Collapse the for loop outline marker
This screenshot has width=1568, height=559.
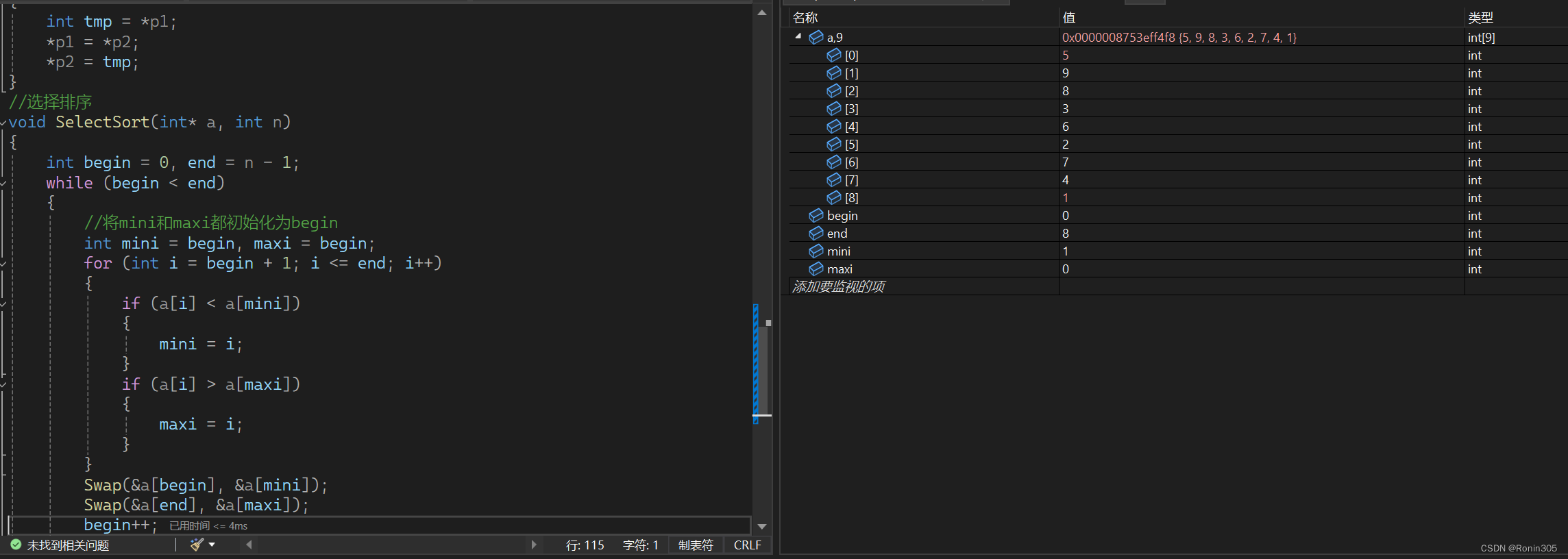pyautogui.click(x=3, y=264)
